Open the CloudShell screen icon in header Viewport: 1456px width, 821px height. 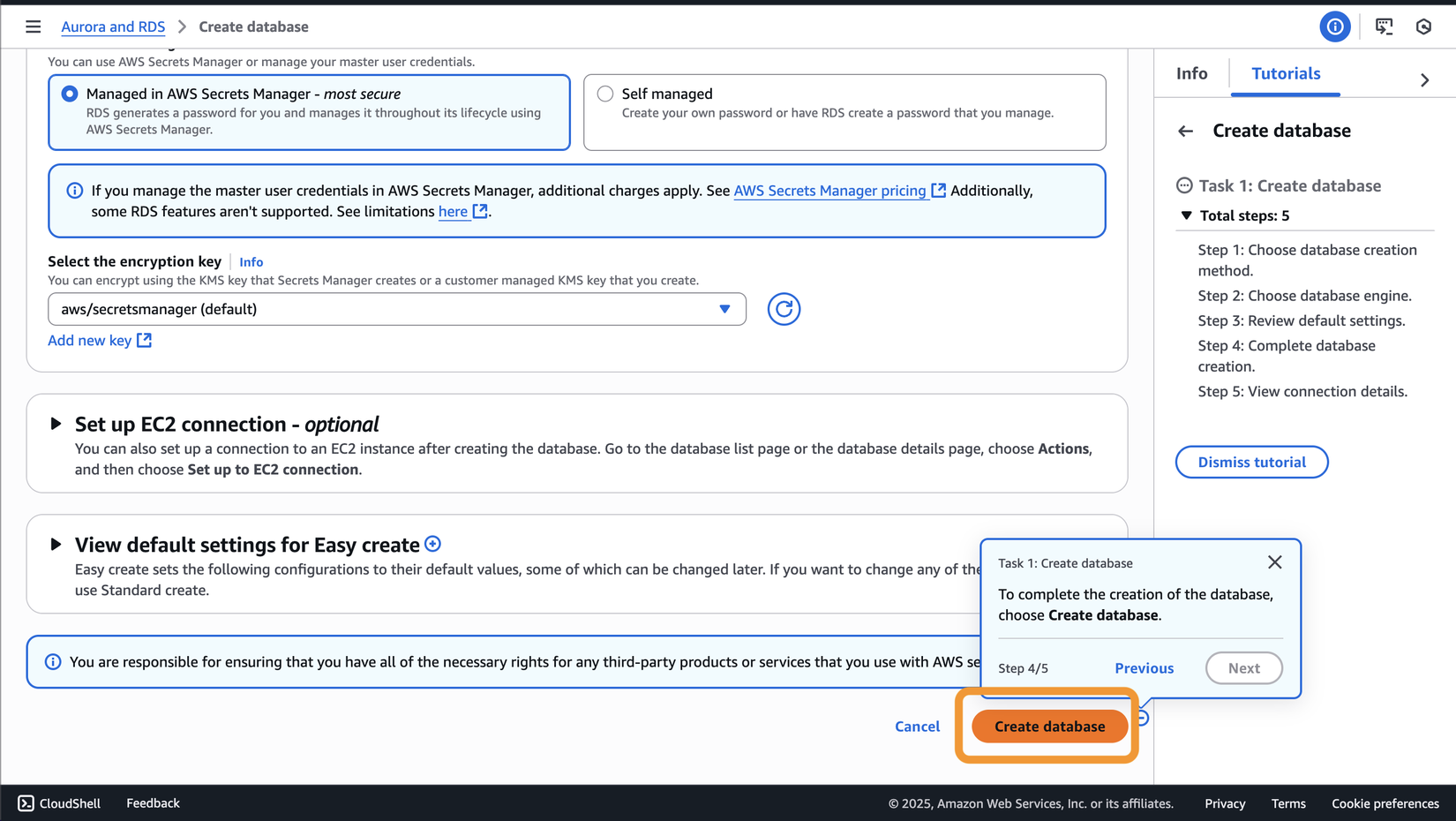(x=1384, y=26)
